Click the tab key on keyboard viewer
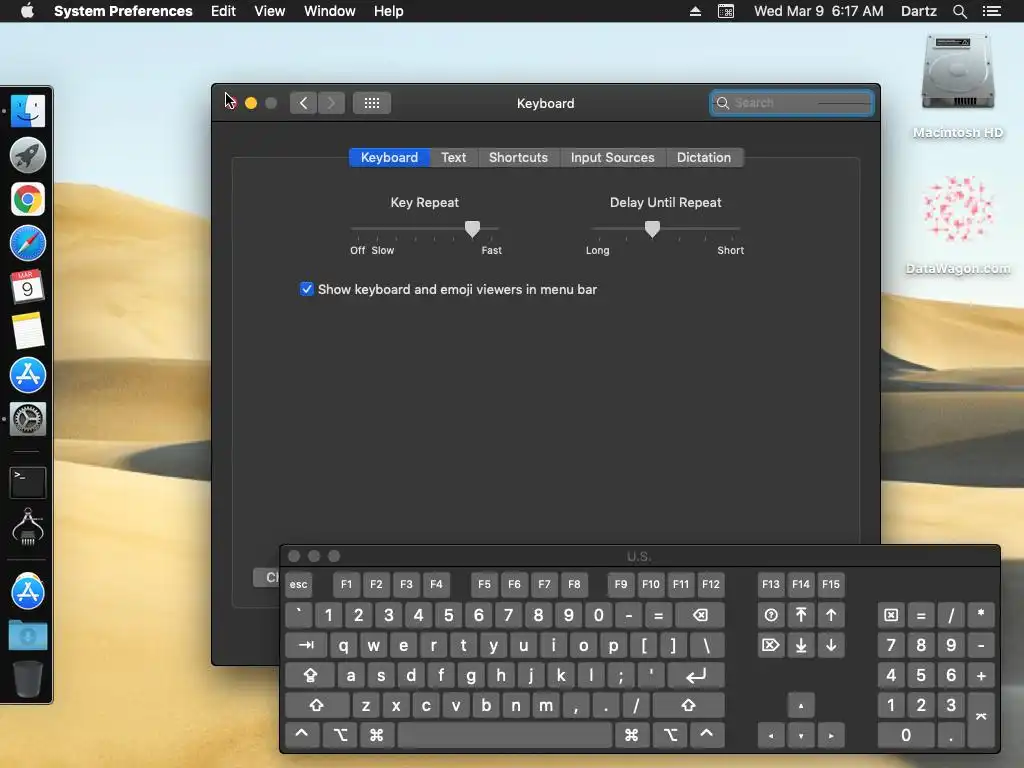Viewport: 1024px width, 768px height. tap(306, 645)
